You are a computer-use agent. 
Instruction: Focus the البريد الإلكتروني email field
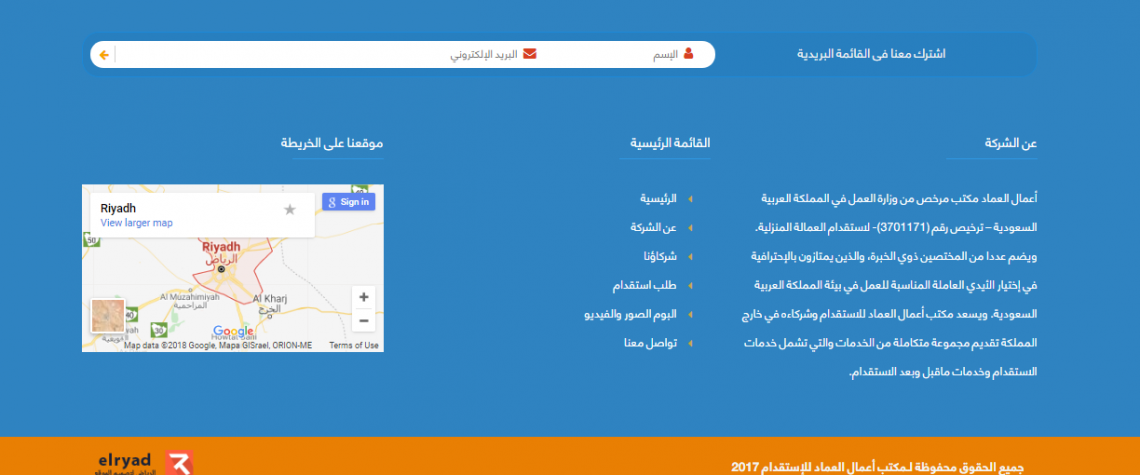[x=327, y=55]
